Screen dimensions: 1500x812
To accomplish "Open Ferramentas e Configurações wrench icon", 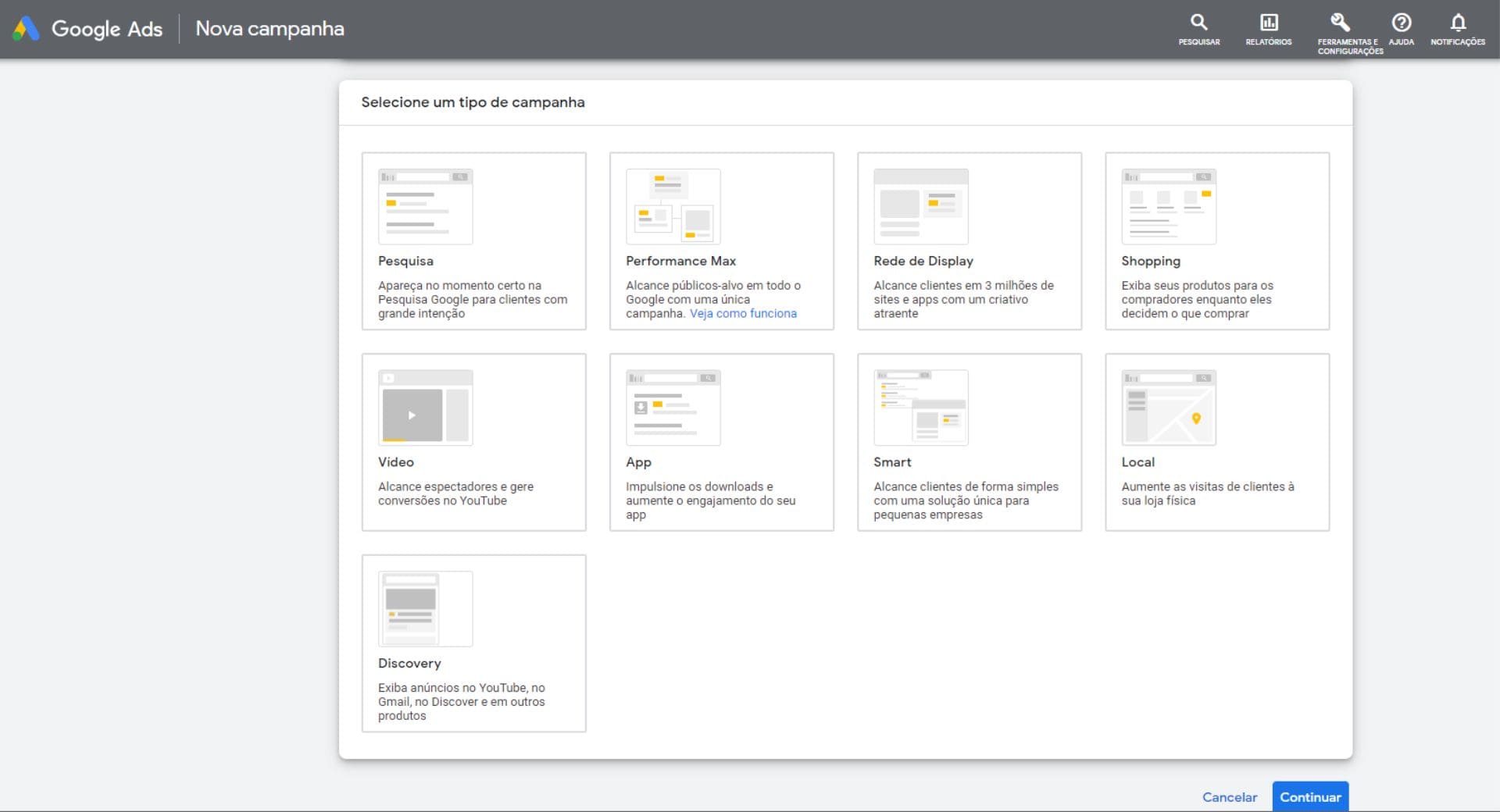I will point(1340,23).
